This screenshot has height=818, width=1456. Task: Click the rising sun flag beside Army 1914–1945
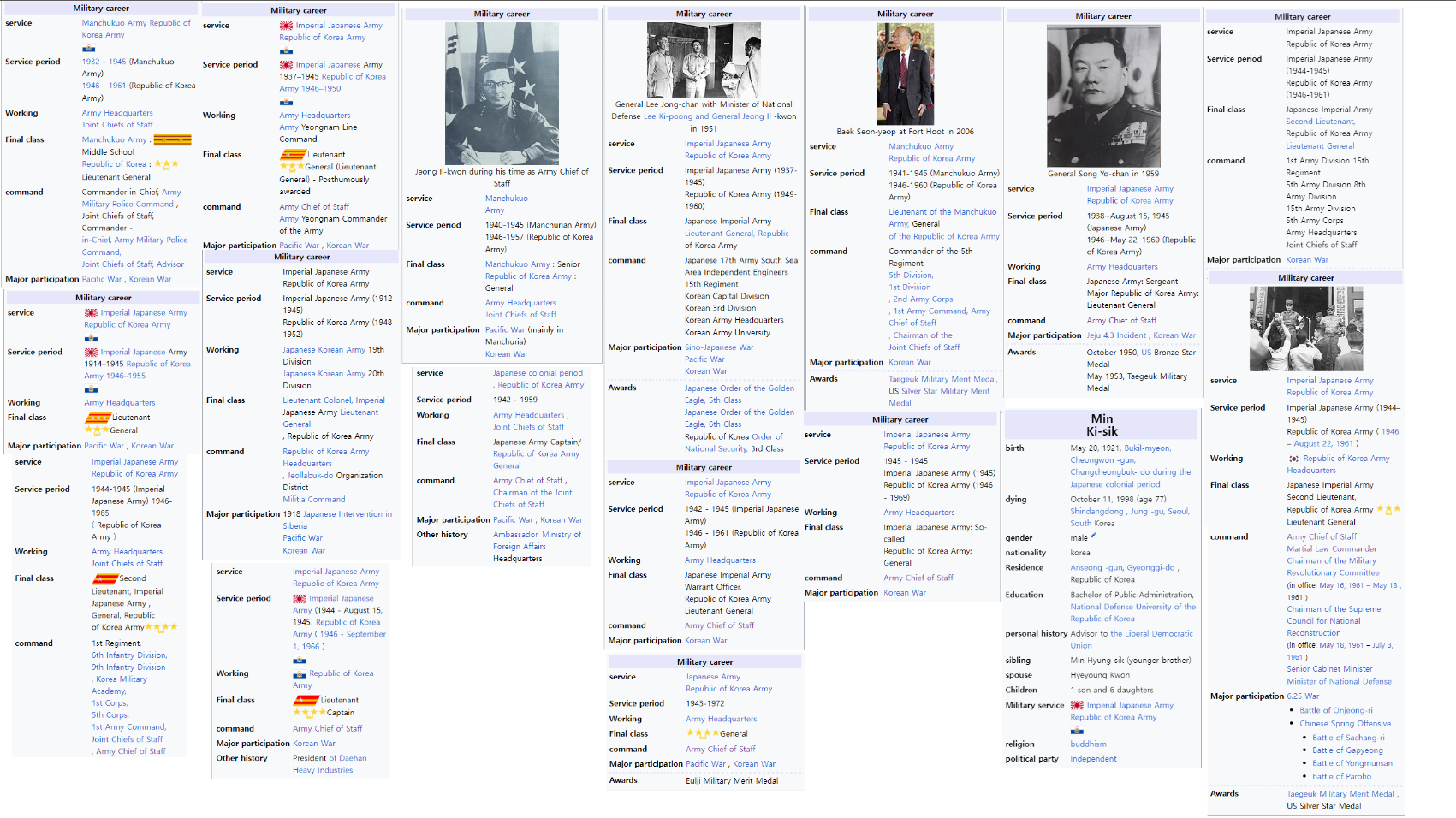tap(91, 352)
